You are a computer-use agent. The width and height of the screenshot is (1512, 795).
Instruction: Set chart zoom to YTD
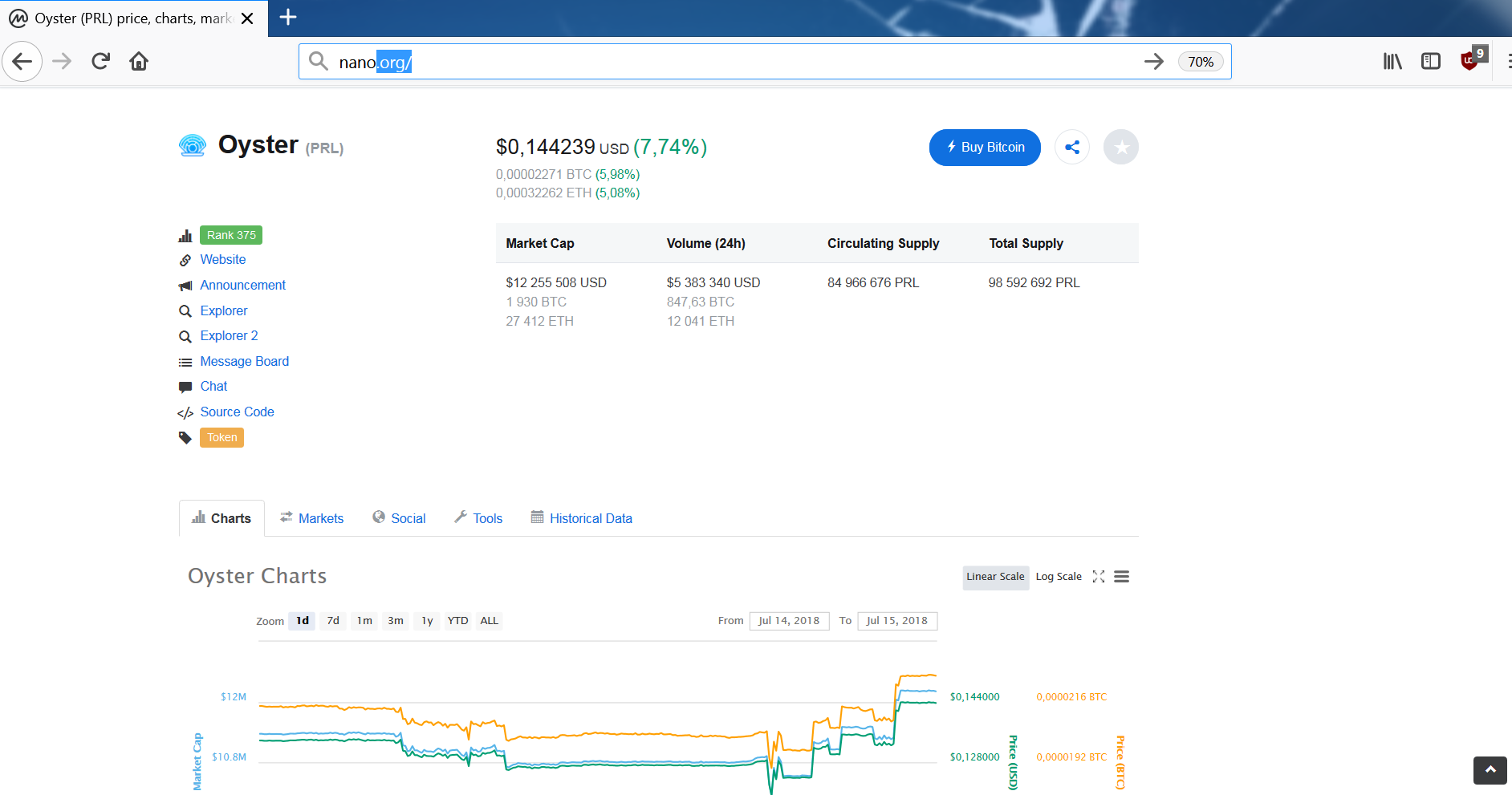[457, 621]
